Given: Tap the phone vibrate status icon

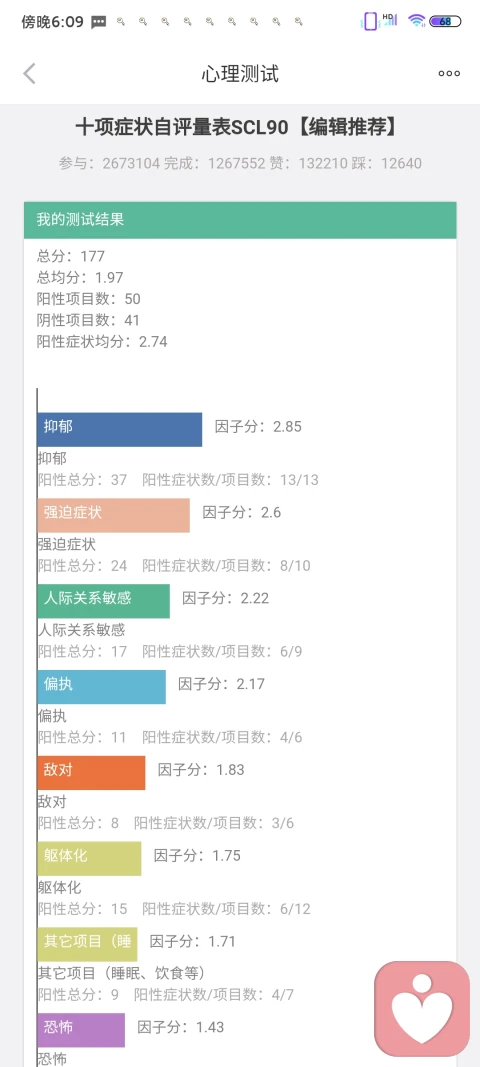Looking at the screenshot, I should [x=370, y=21].
